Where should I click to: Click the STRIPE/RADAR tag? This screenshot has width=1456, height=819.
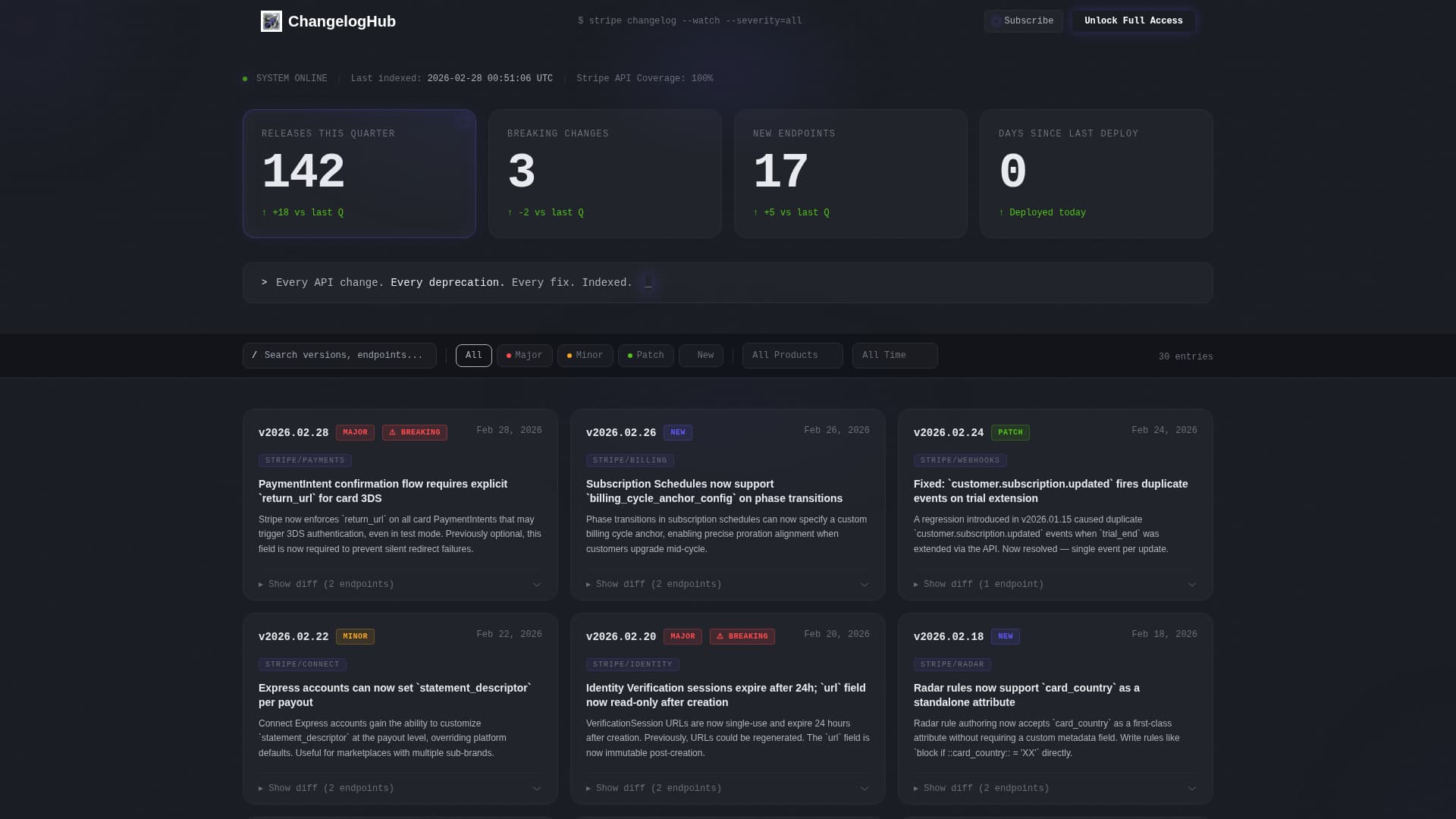[952, 664]
